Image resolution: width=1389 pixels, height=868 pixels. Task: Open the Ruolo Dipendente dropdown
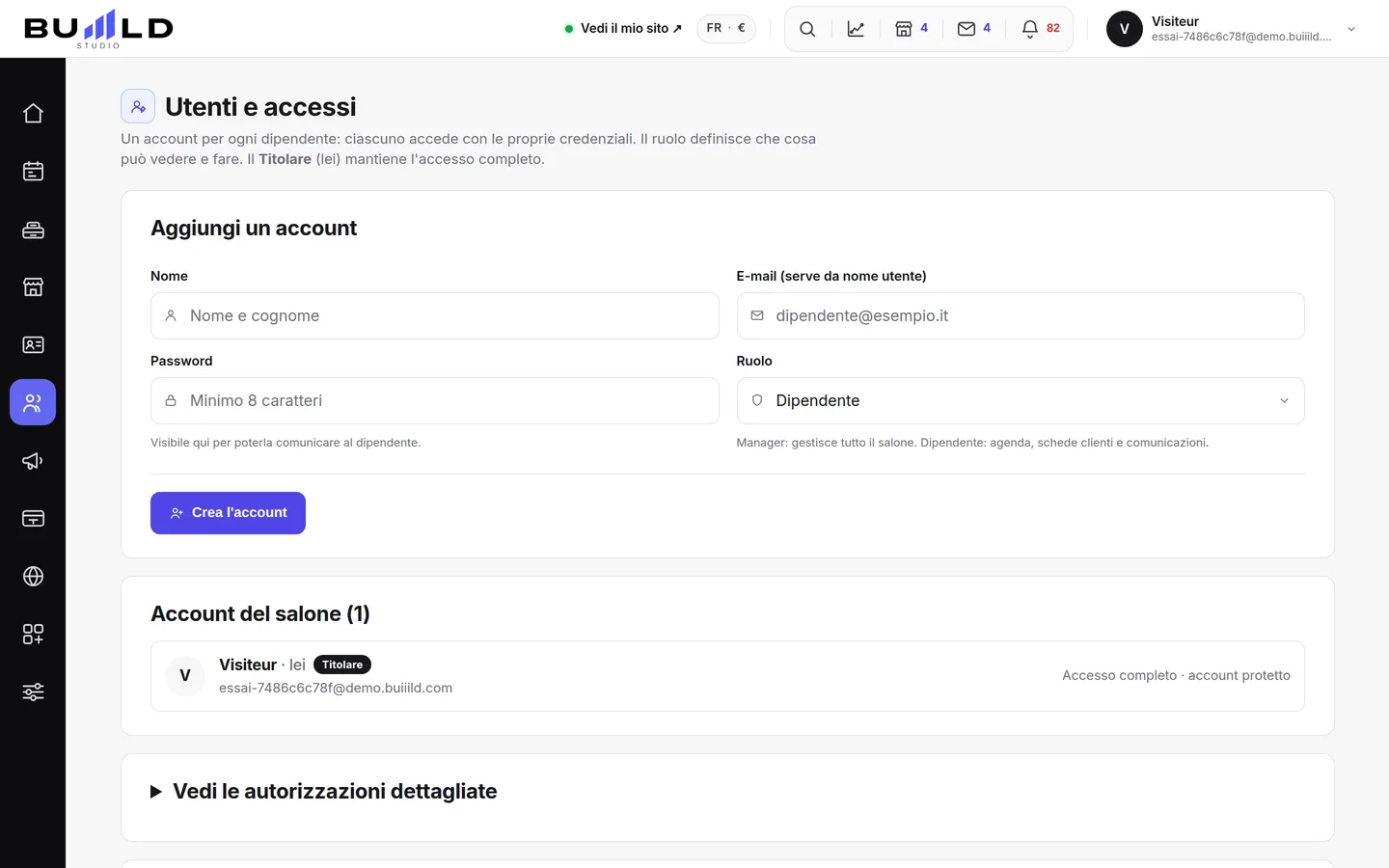click(1021, 400)
